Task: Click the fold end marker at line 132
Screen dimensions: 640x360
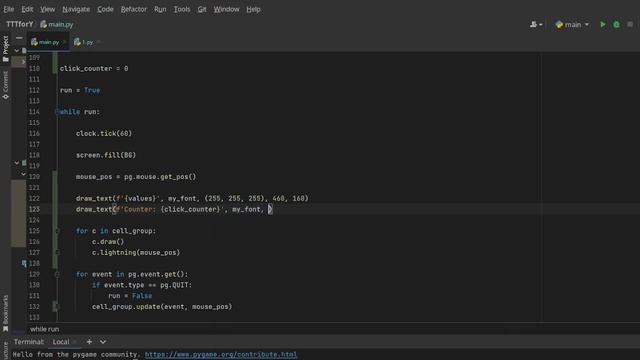Action: pos(57,307)
